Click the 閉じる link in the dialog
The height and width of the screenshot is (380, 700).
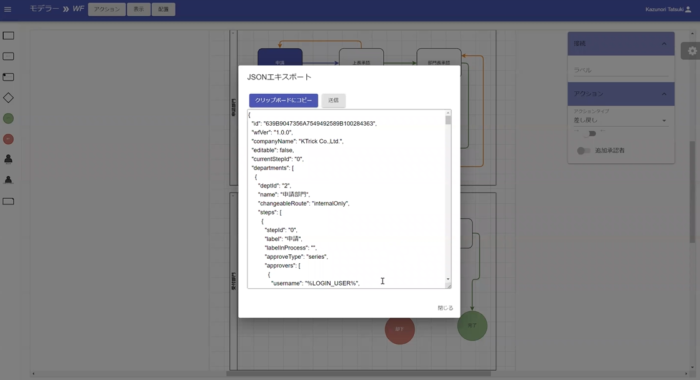tap(445, 308)
